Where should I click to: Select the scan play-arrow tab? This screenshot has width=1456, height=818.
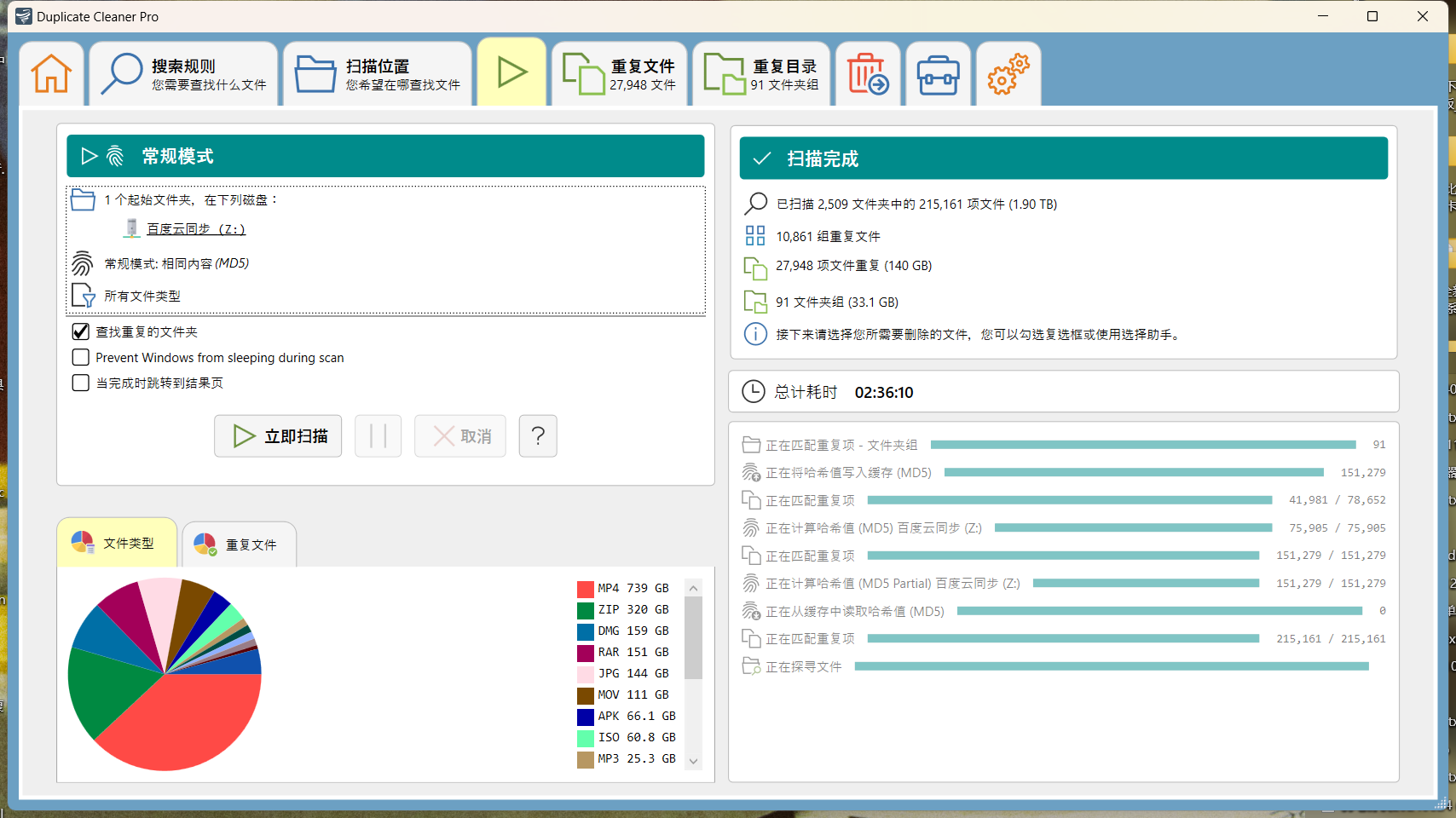coord(511,72)
